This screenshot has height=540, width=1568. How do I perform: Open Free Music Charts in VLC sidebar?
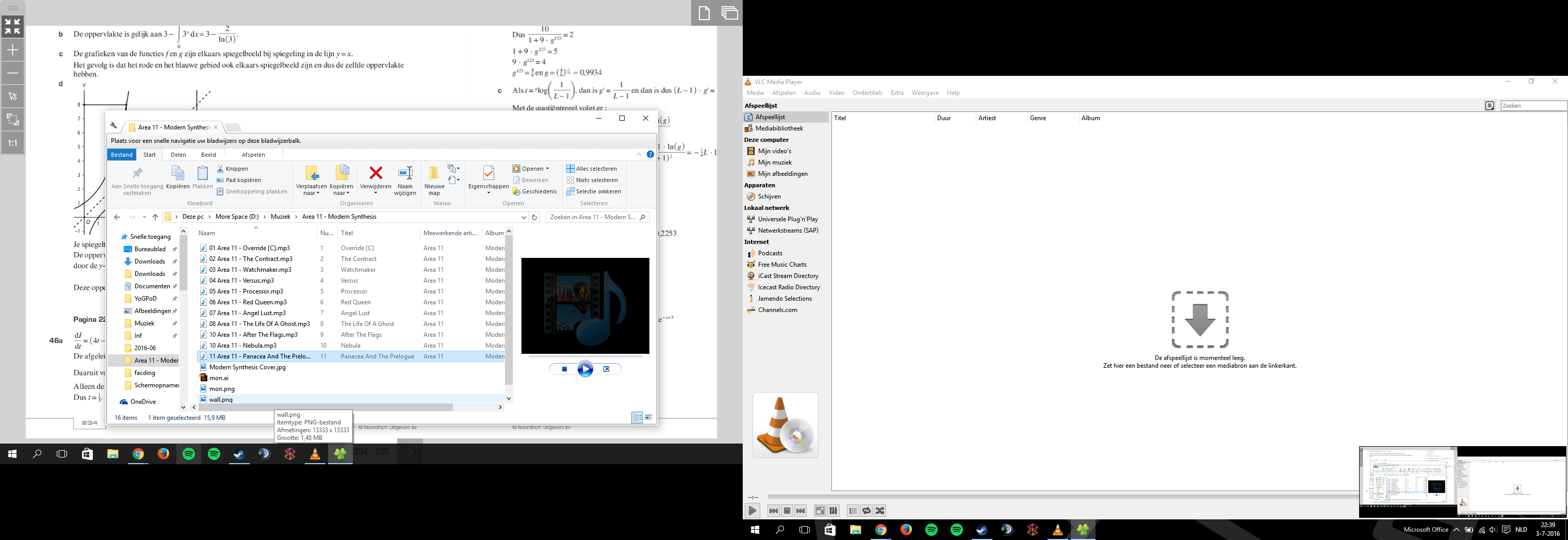click(x=781, y=265)
